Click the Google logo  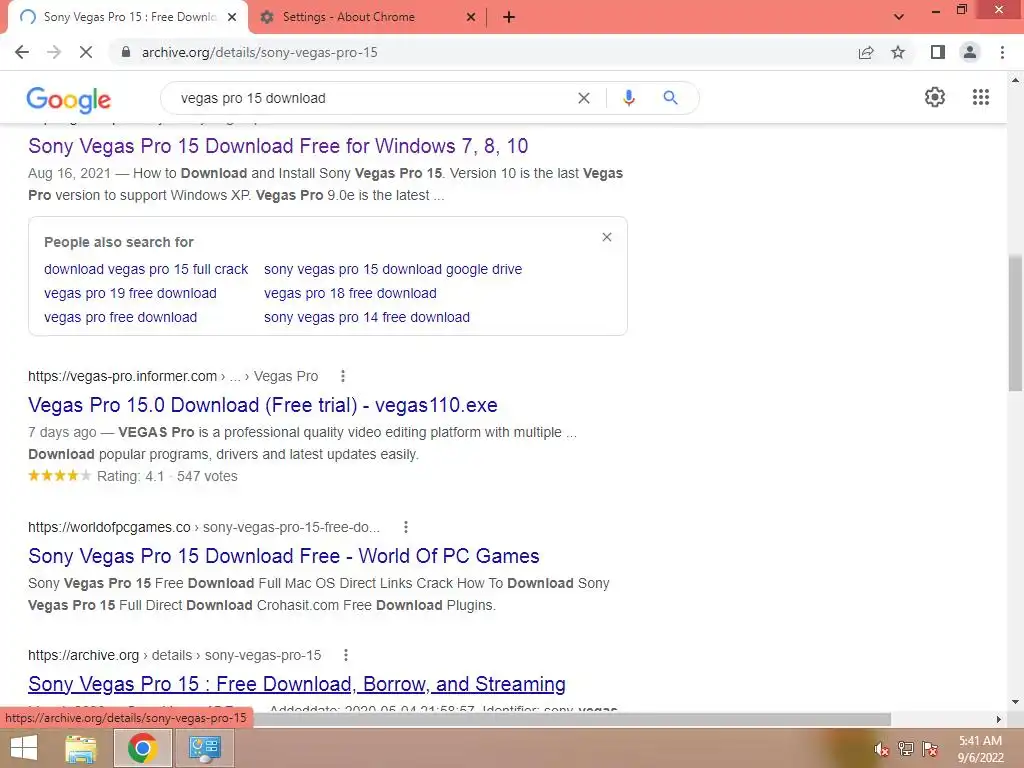click(69, 100)
